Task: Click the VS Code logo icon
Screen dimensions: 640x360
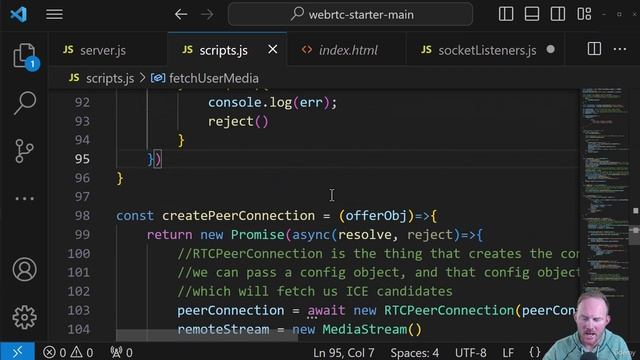Action: pyautogui.click(x=18, y=14)
